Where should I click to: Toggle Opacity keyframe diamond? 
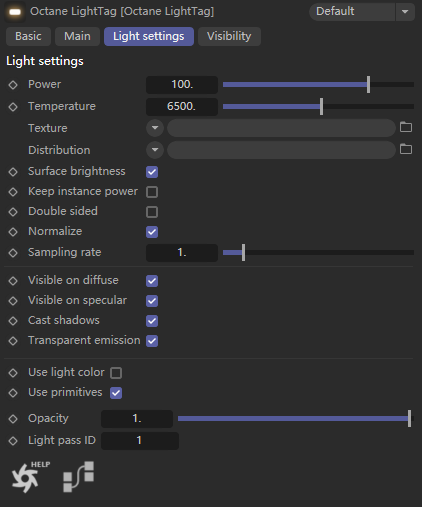coord(13,419)
